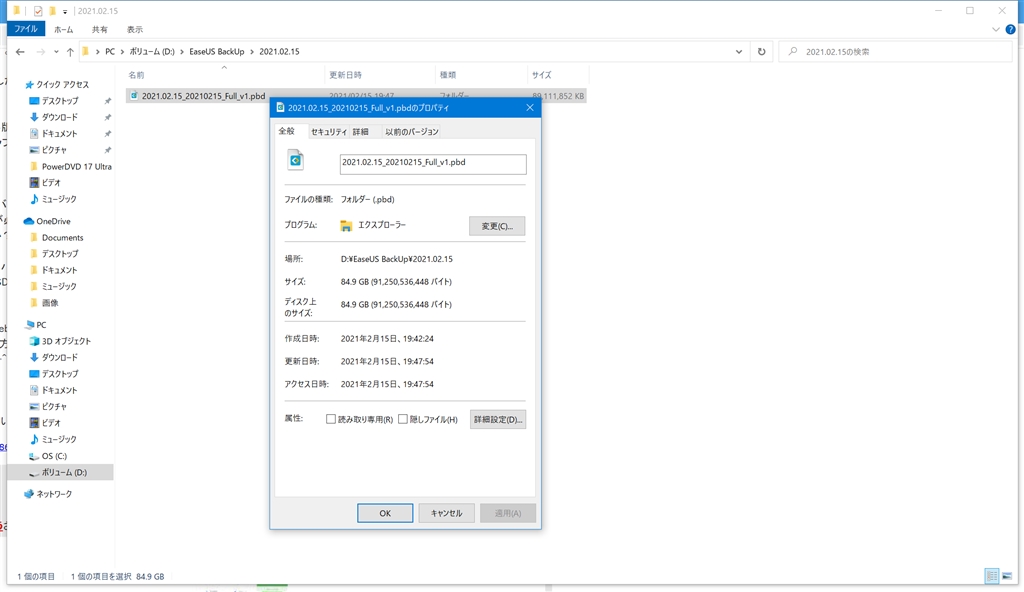This screenshot has height=592, width=1024.
Task: Click PC in the address breadcrumb
Action: click(110, 52)
